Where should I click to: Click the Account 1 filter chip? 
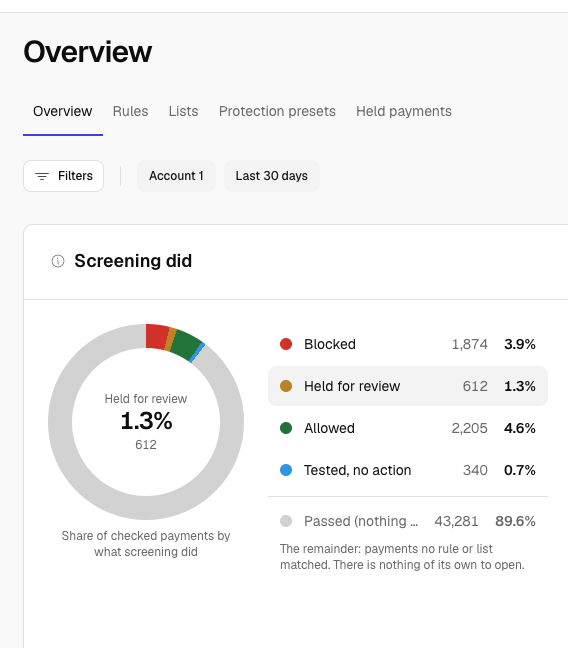(x=177, y=176)
